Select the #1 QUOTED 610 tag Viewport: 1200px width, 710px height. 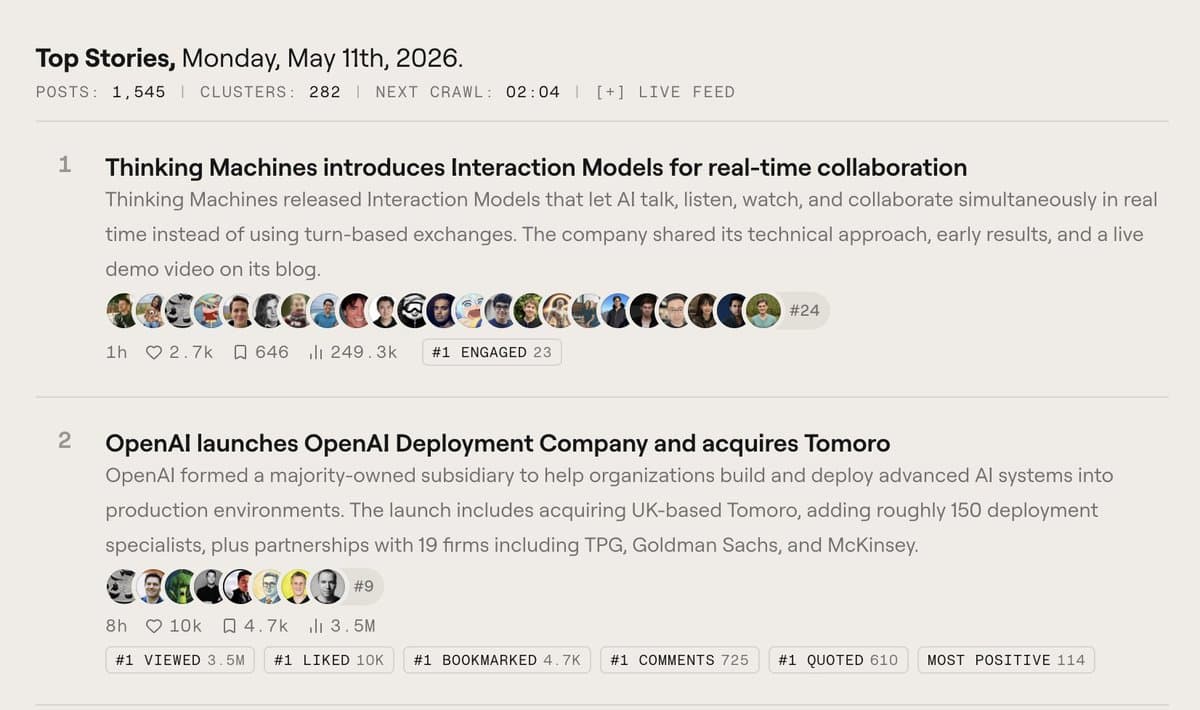tap(838, 660)
